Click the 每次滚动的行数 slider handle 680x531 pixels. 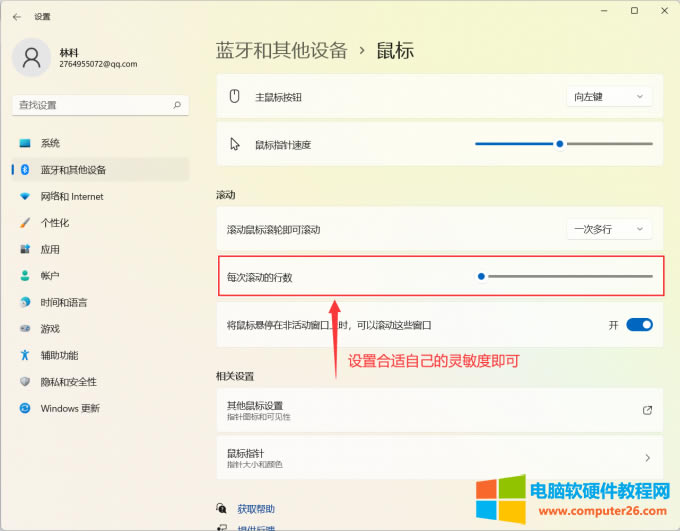click(481, 276)
